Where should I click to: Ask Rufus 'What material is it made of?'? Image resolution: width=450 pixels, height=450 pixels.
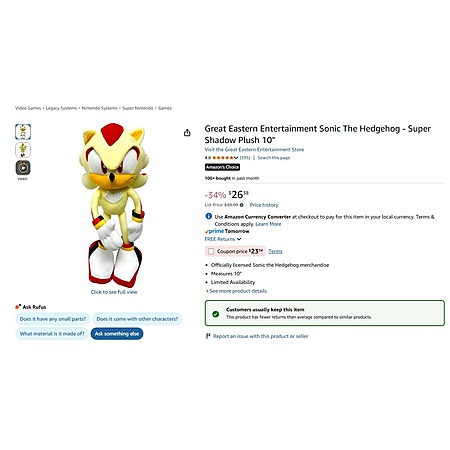point(52,334)
